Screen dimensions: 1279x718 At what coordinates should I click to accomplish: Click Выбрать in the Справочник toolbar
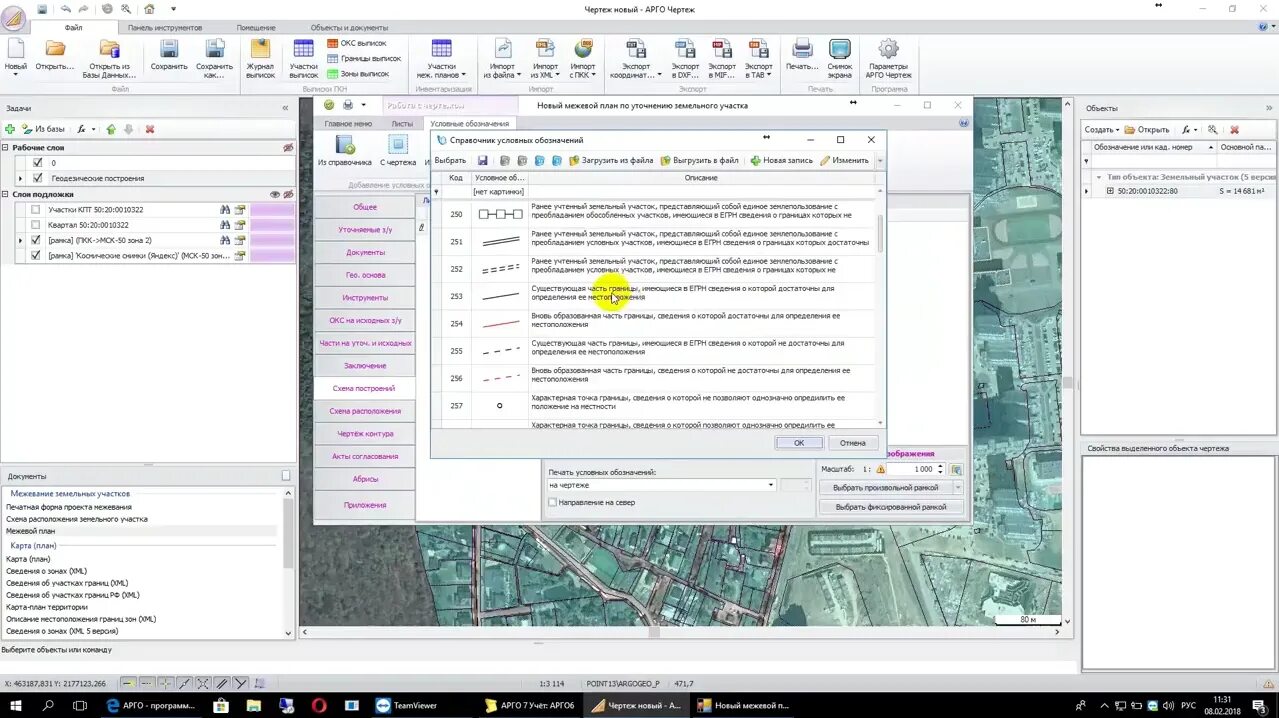(450, 160)
